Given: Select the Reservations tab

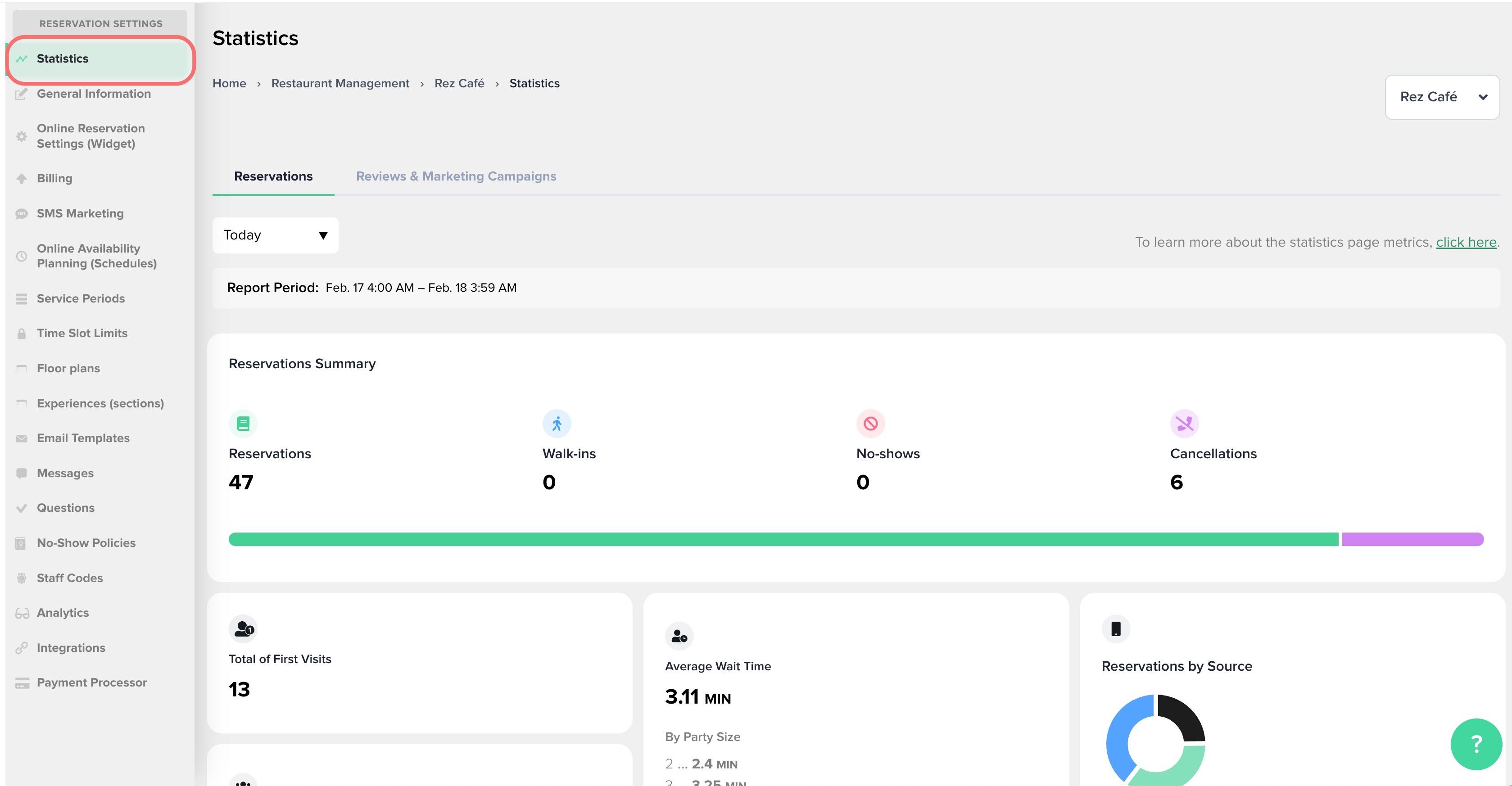Looking at the screenshot, I should coord(273,176).
